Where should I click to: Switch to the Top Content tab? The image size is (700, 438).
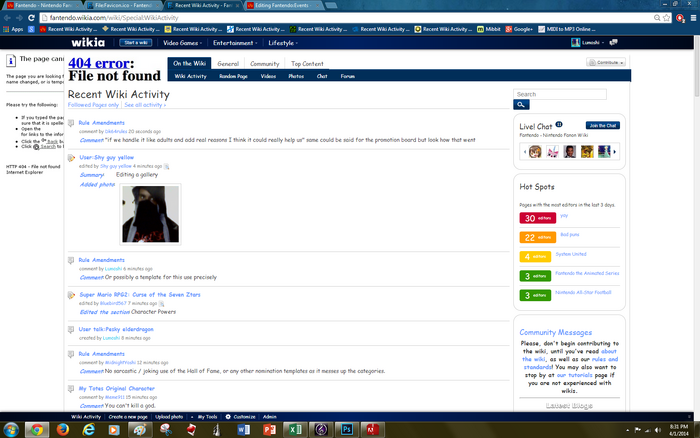pos(307,64)
